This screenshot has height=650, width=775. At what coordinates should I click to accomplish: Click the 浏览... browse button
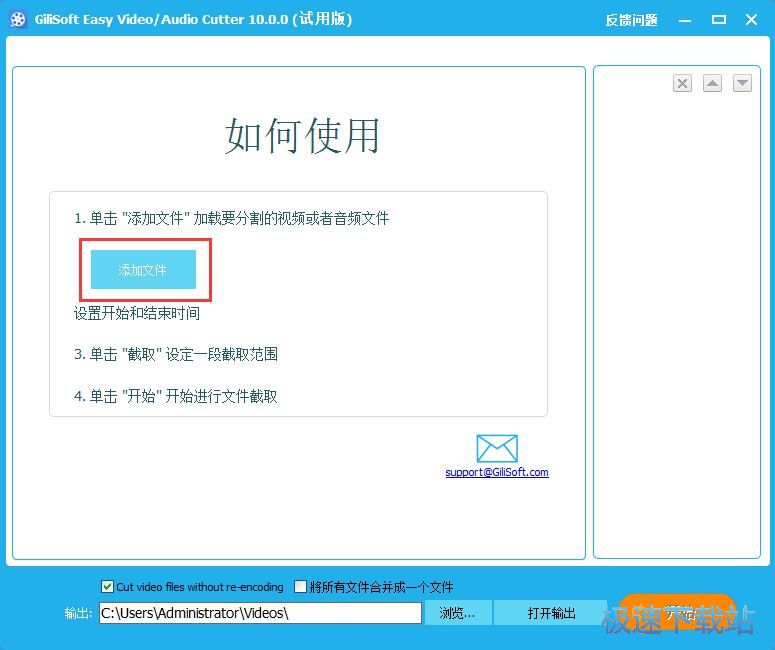[457, 613]
